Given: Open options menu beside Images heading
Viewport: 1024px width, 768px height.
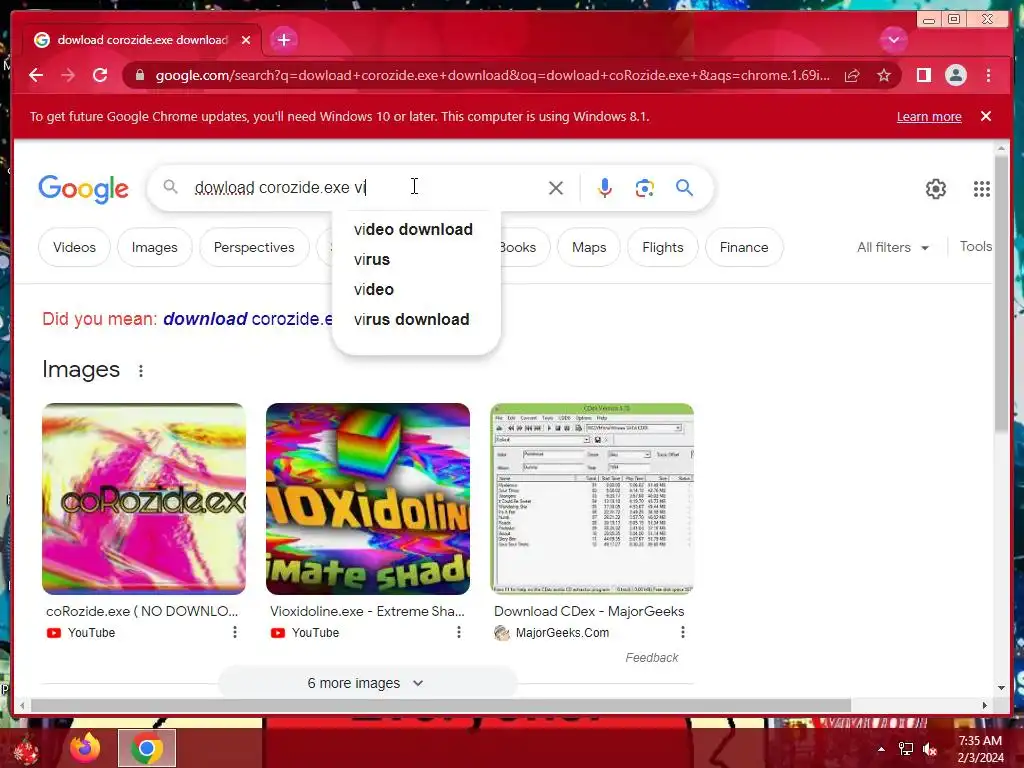Looking at the screenshot, I should tap(140, 370).
